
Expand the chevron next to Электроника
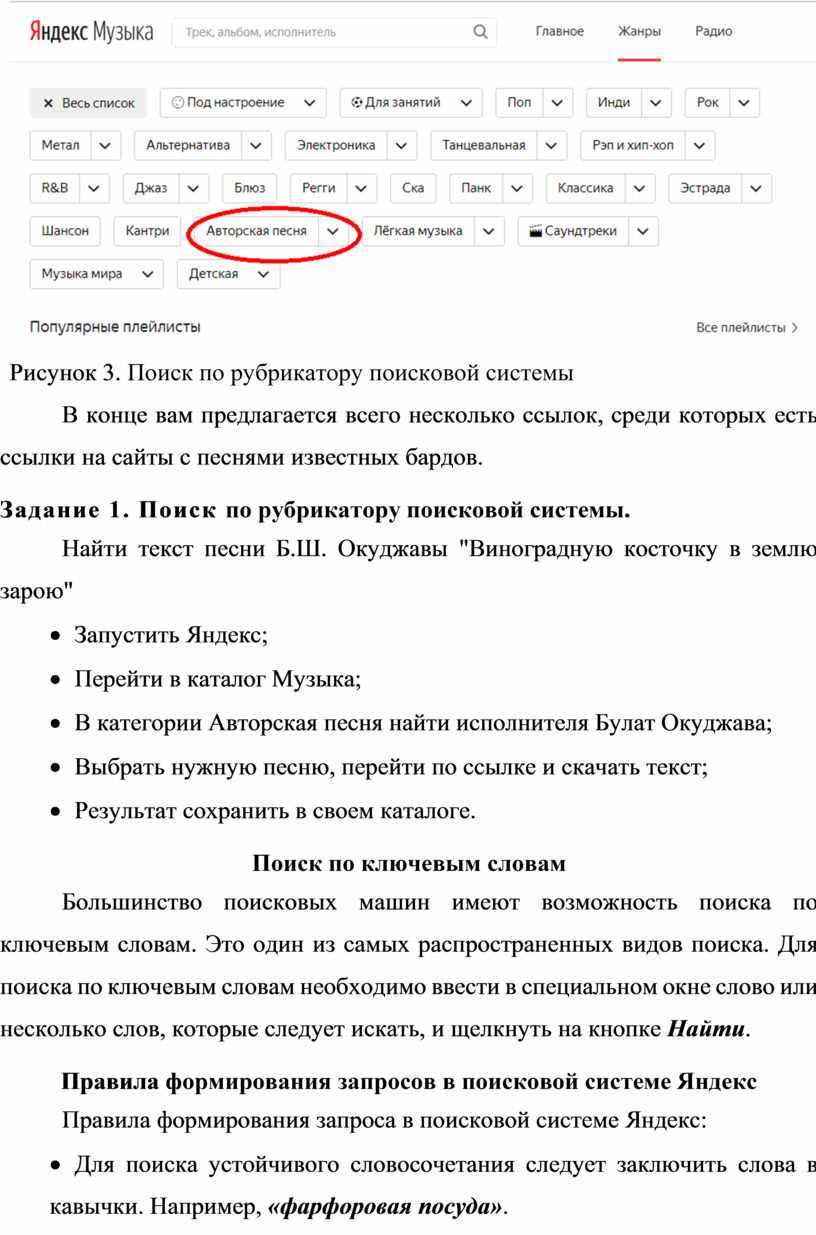402,146
